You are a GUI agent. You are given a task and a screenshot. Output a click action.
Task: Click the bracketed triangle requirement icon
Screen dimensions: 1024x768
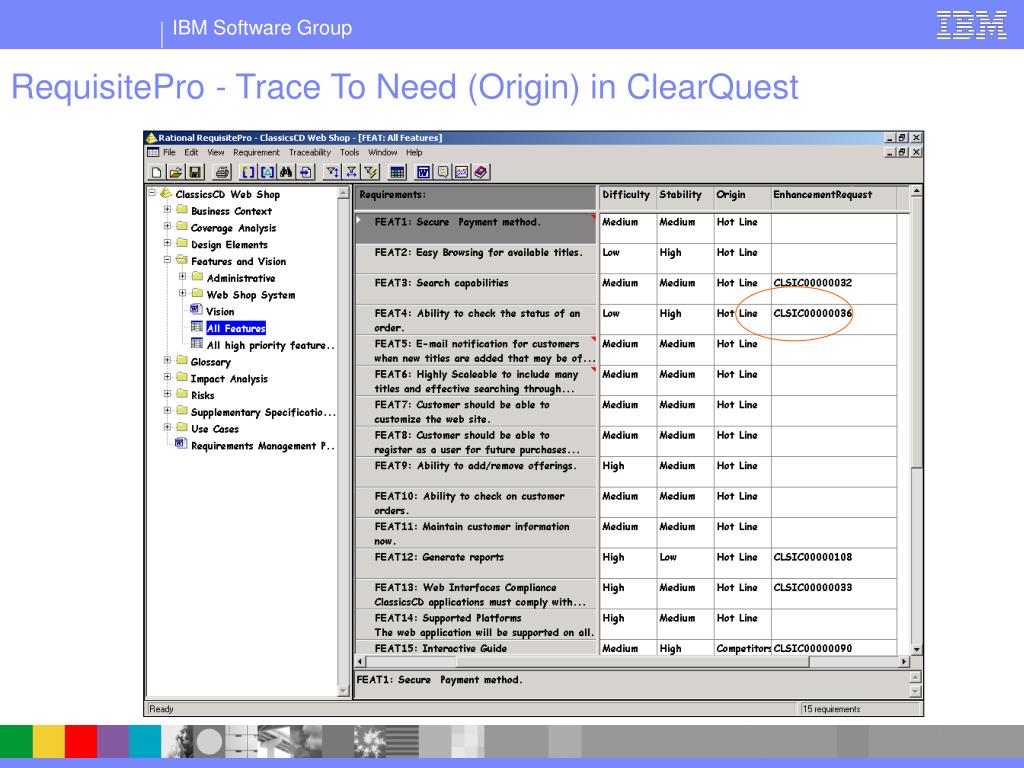[267, 172]
